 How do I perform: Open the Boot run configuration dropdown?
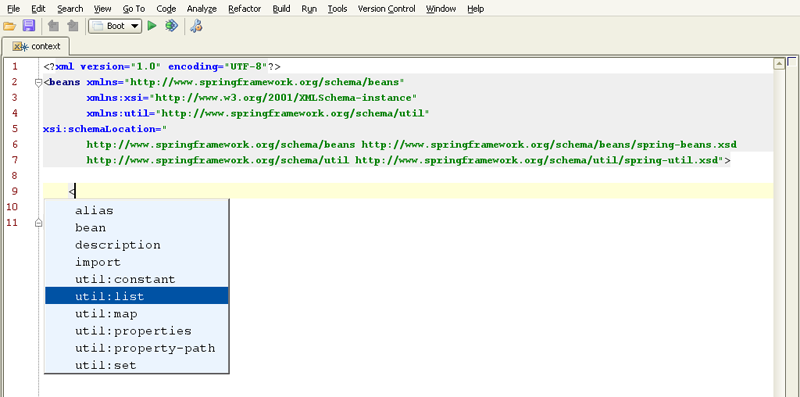click(115, 26)
